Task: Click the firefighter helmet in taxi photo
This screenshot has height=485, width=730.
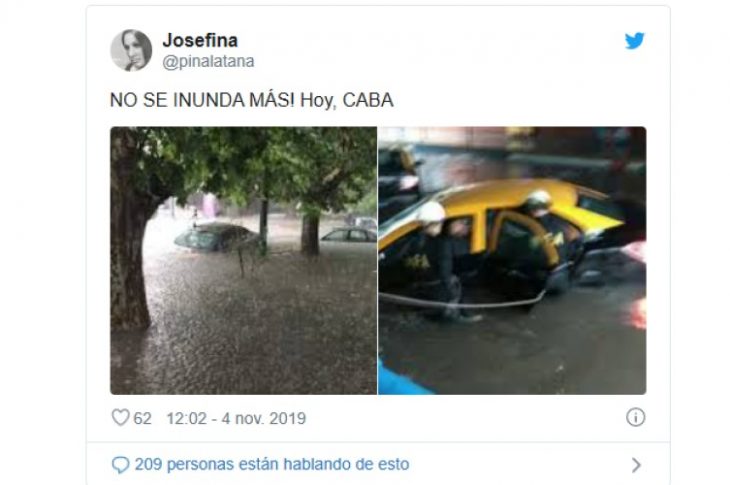Action: coord(431,212)
